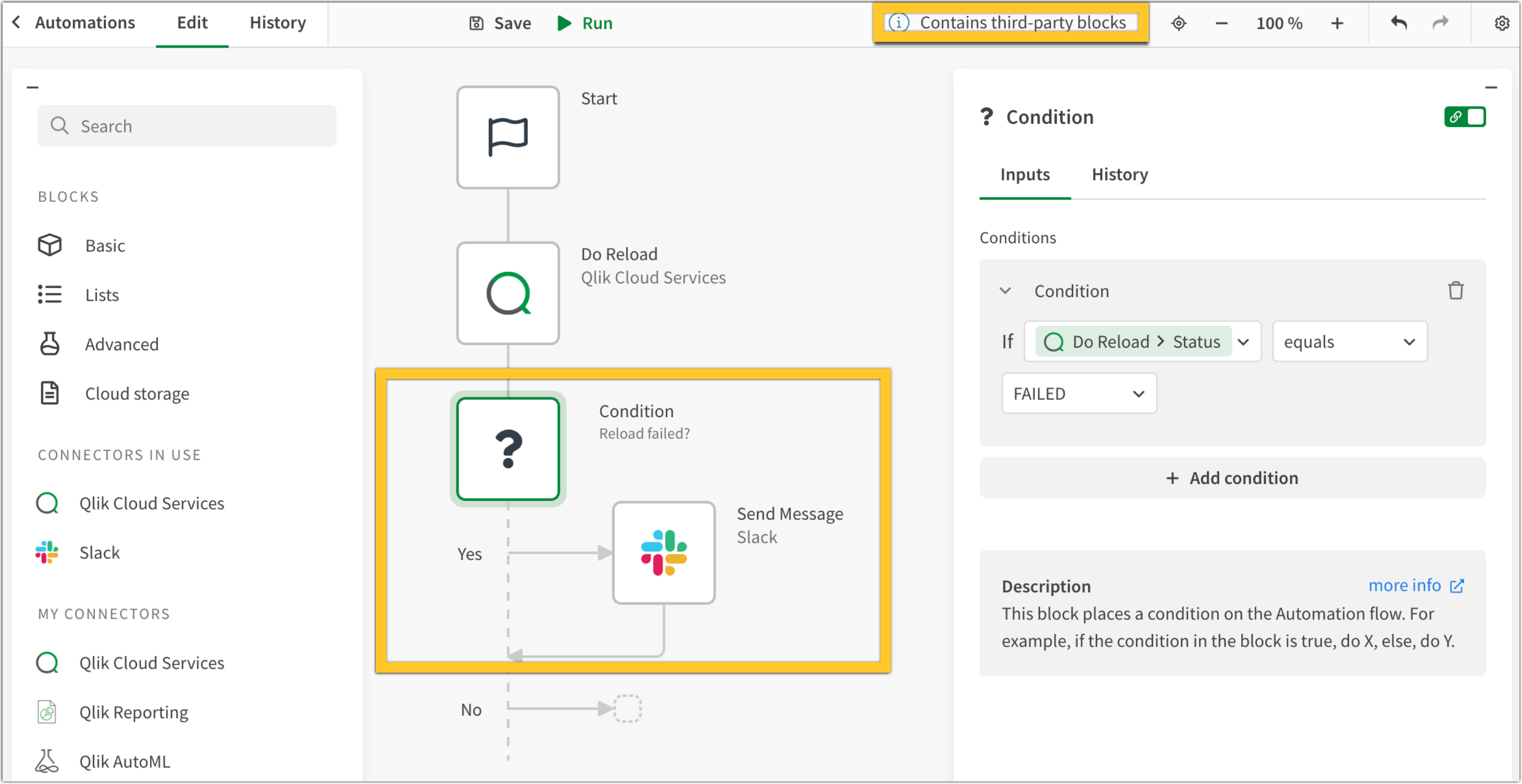Image resolution: width=1522 pixels, height=784 pixels.
Task: Switch to the History tab at the top
Action: (277, 22)
